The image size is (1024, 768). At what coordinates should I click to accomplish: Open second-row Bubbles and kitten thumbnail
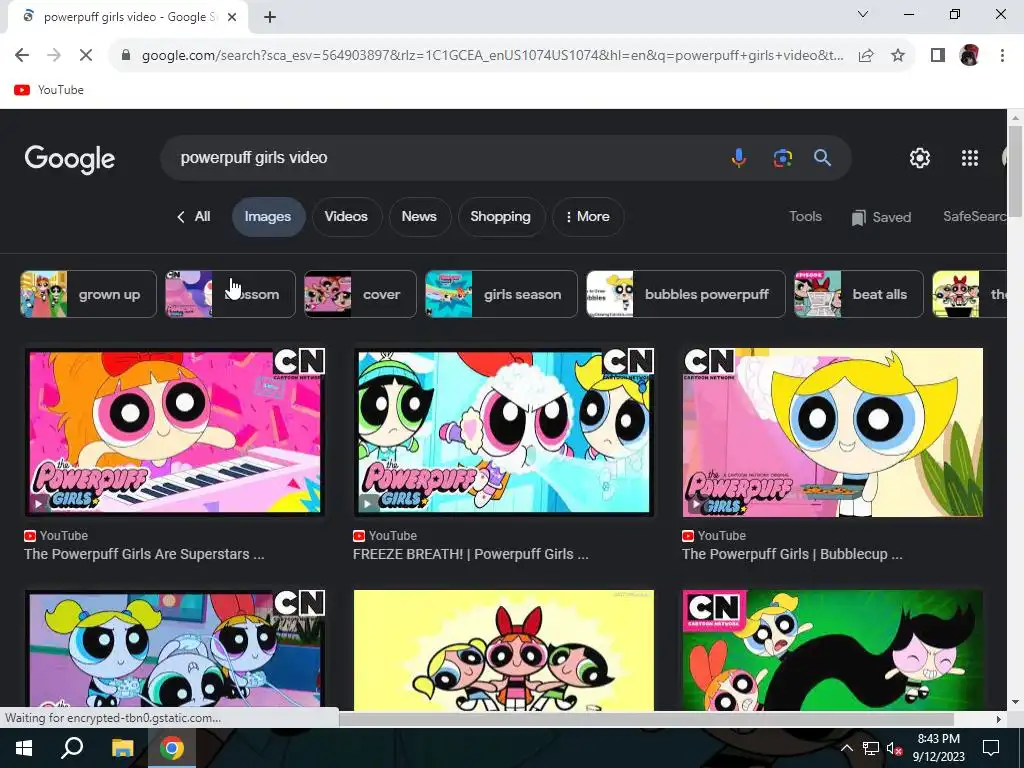tap(174, 650)
